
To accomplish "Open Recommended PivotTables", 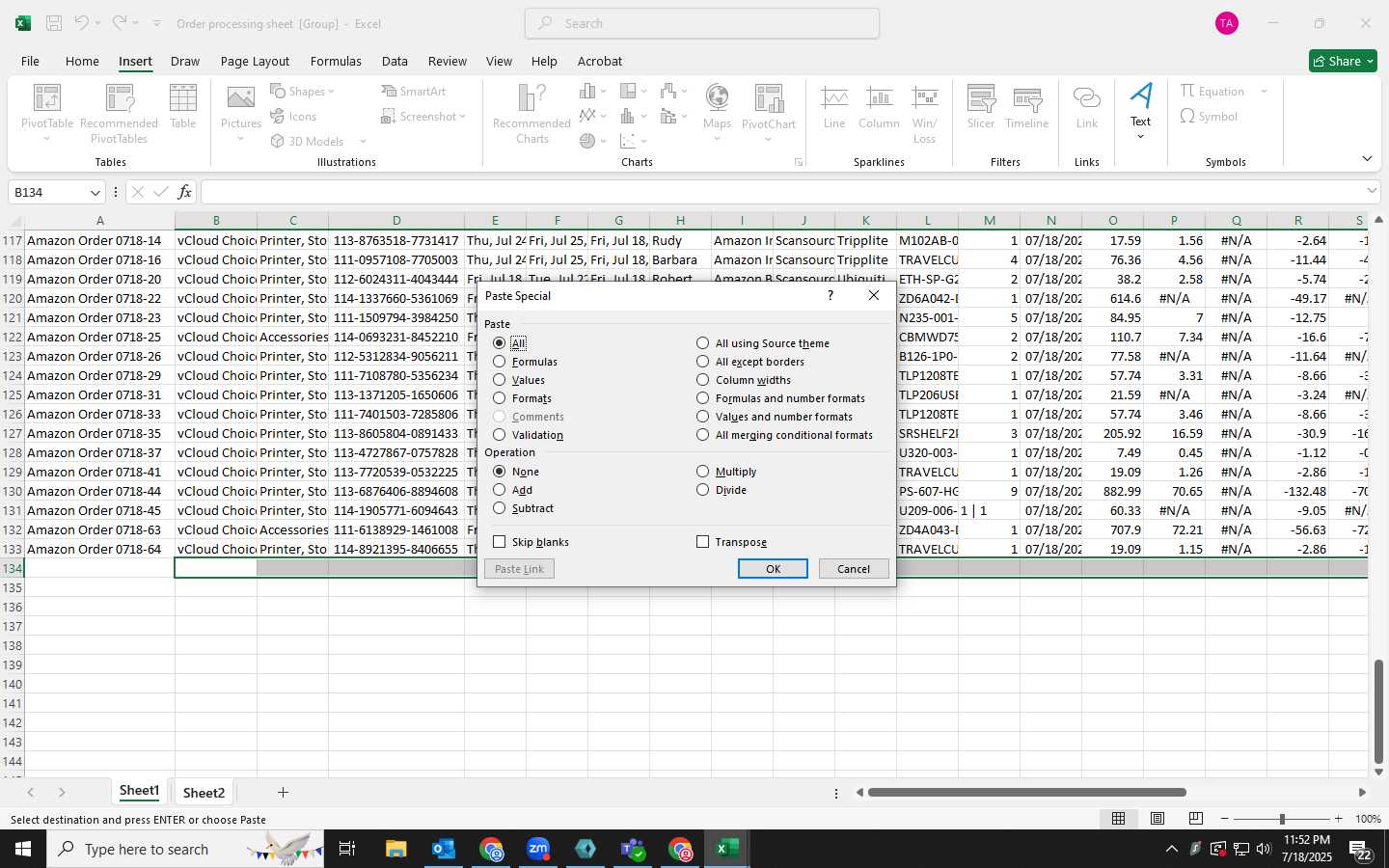I will 119,114.
